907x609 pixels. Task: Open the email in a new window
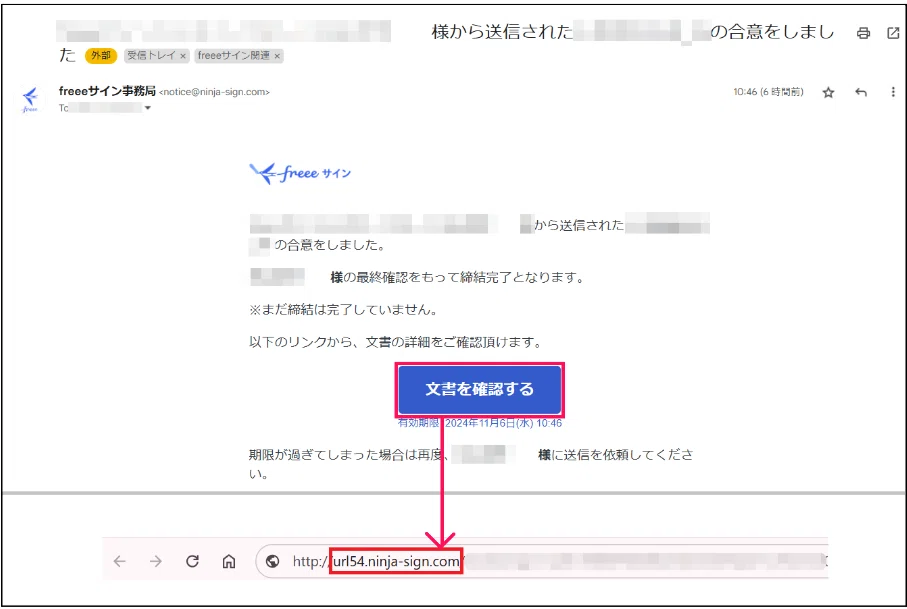click(893, 33)
